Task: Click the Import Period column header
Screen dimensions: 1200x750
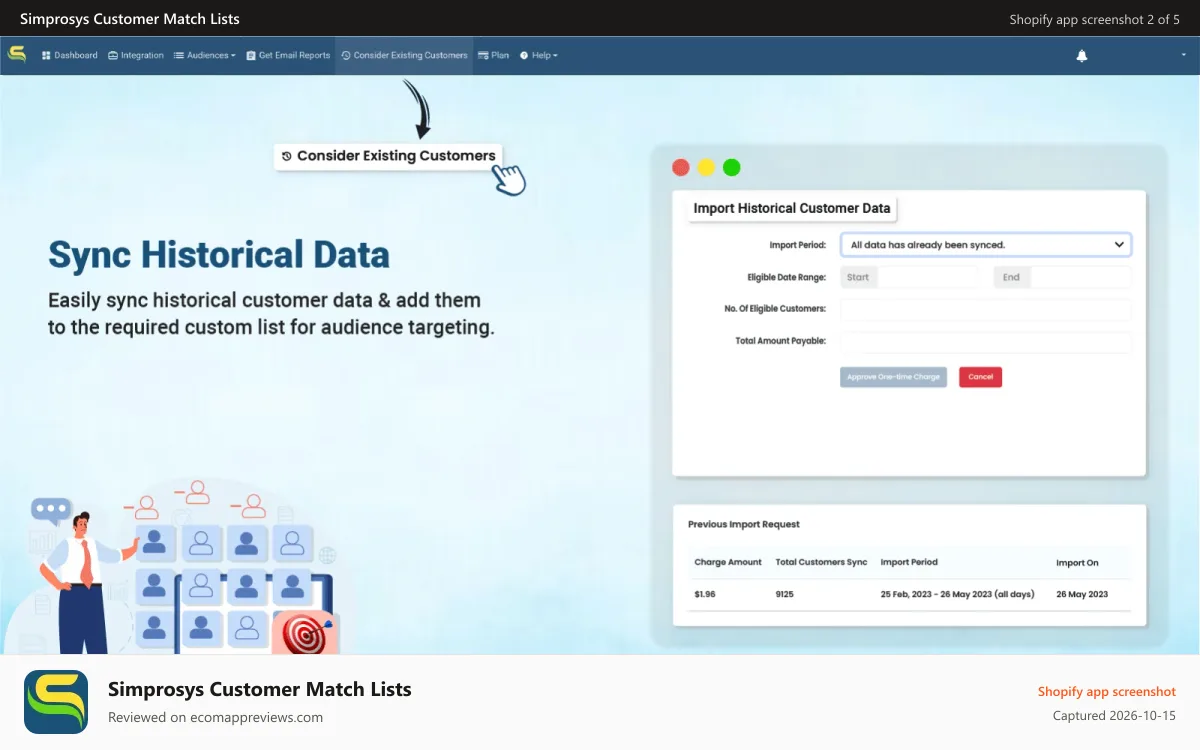Action: [909, 562]
